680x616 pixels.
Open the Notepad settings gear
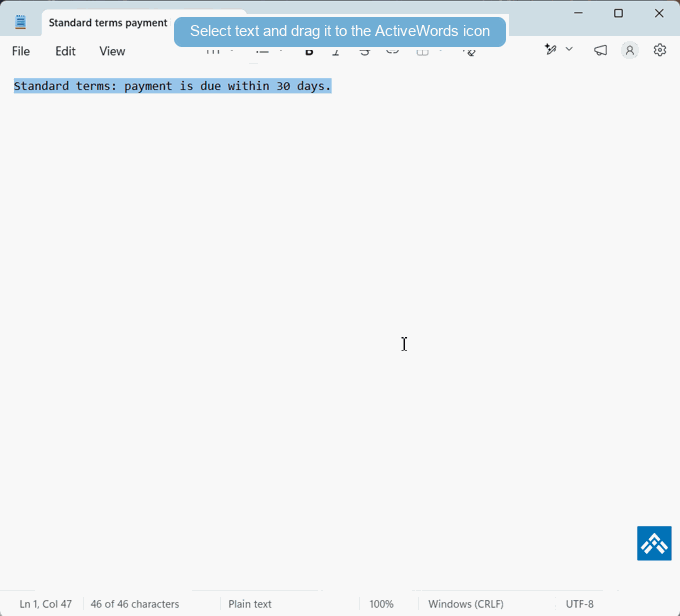pyautogui.click(x=659, y=50)
